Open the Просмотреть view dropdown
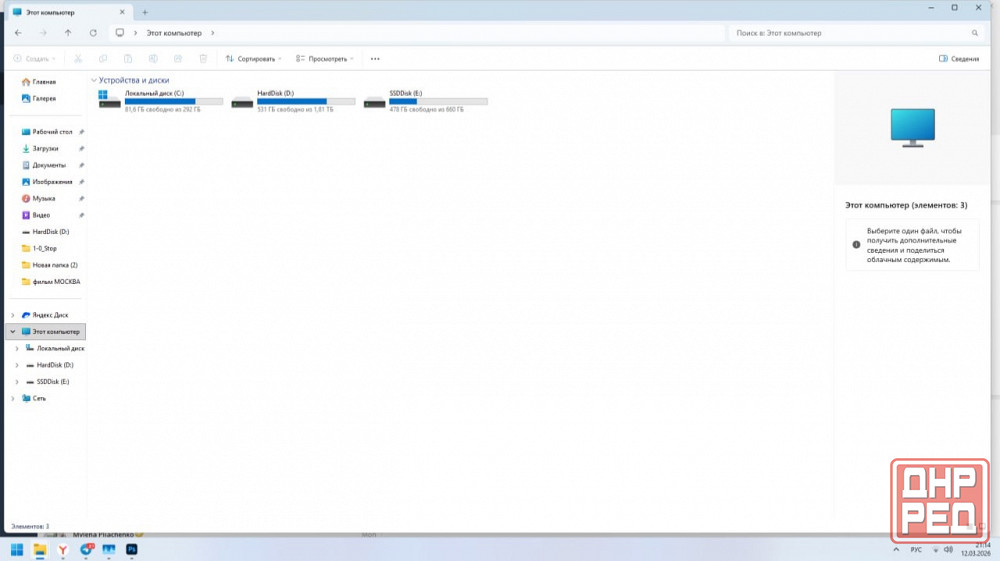Screen dimensions: 1000x561 (x=325, y=59)
